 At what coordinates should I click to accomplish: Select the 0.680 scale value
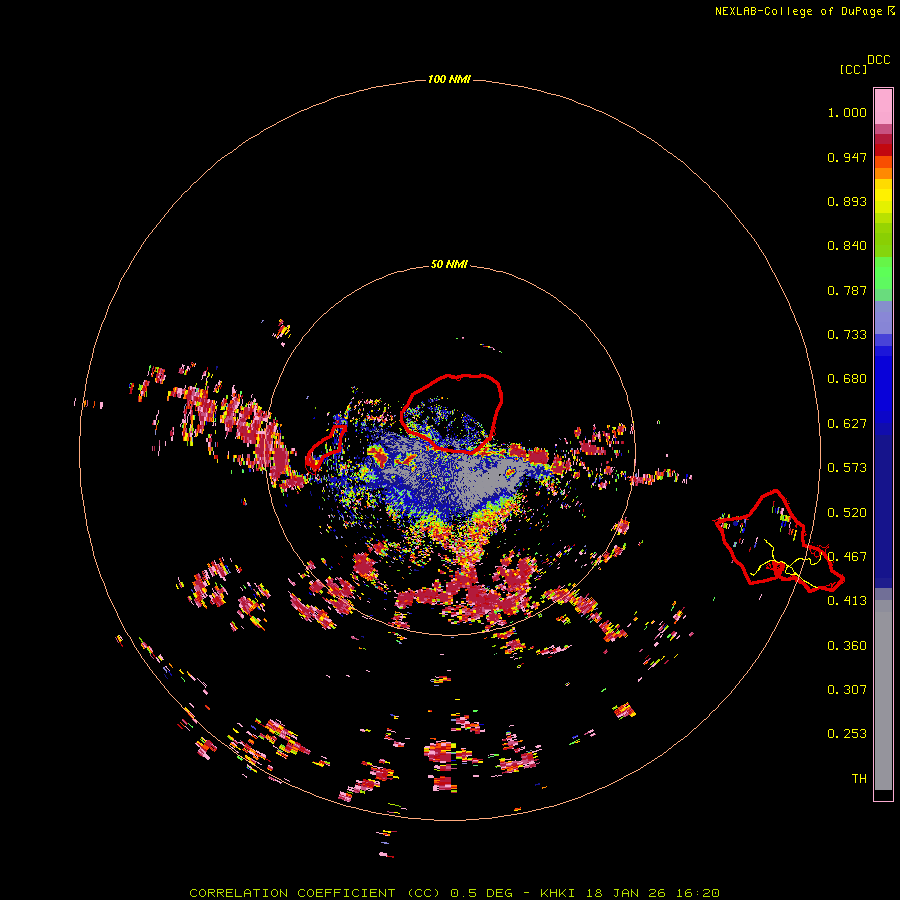pos(847,379)
